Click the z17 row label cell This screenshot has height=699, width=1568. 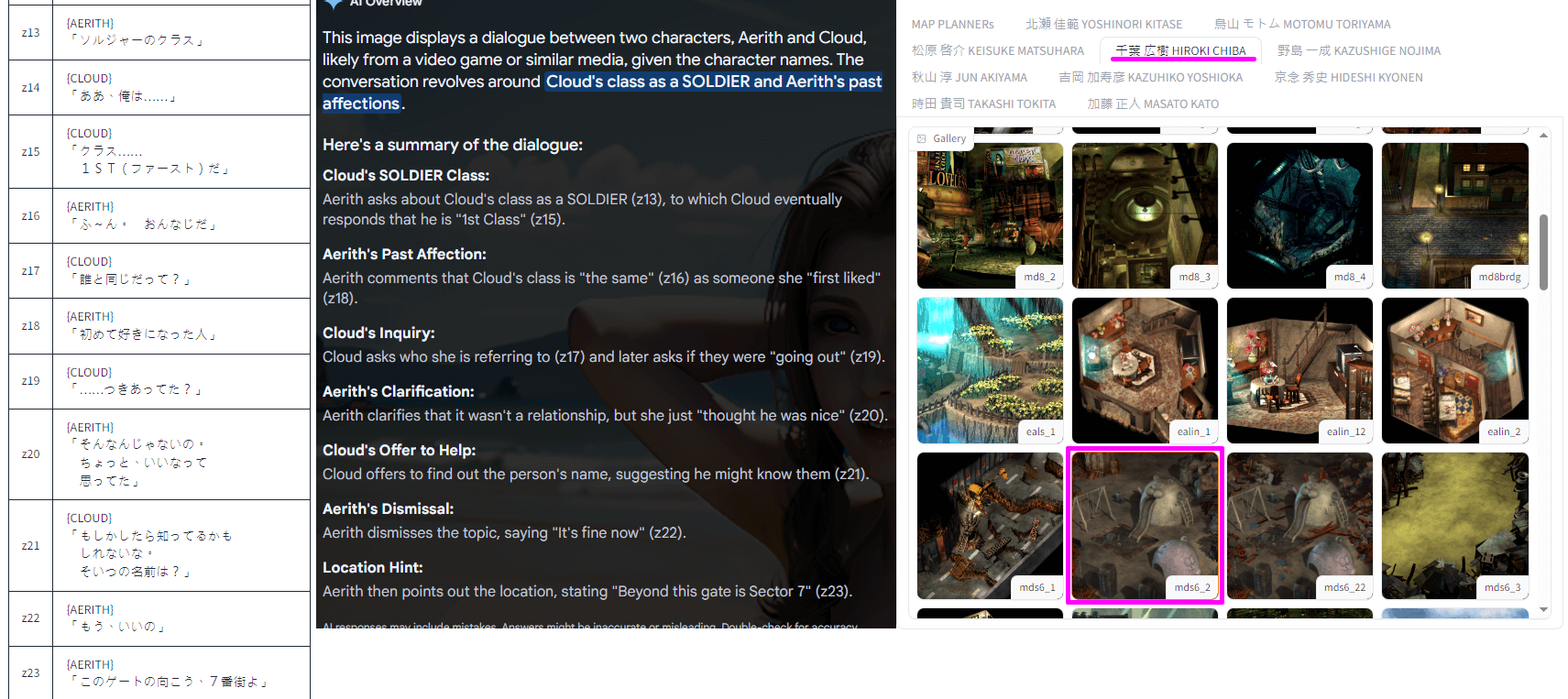point(30,270)
